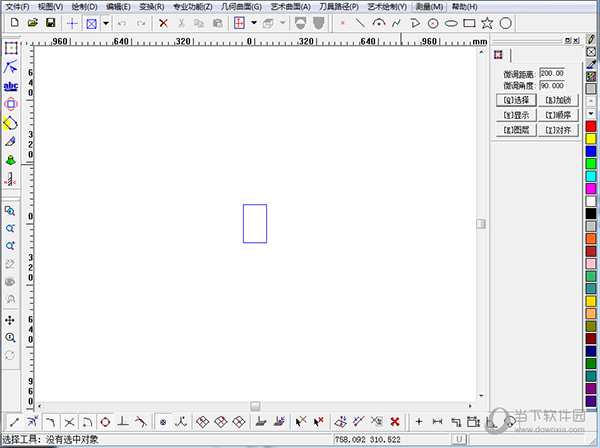Open the 刀具路径(P) menu
The image size is (600, 448).
(x=339, y=7)
